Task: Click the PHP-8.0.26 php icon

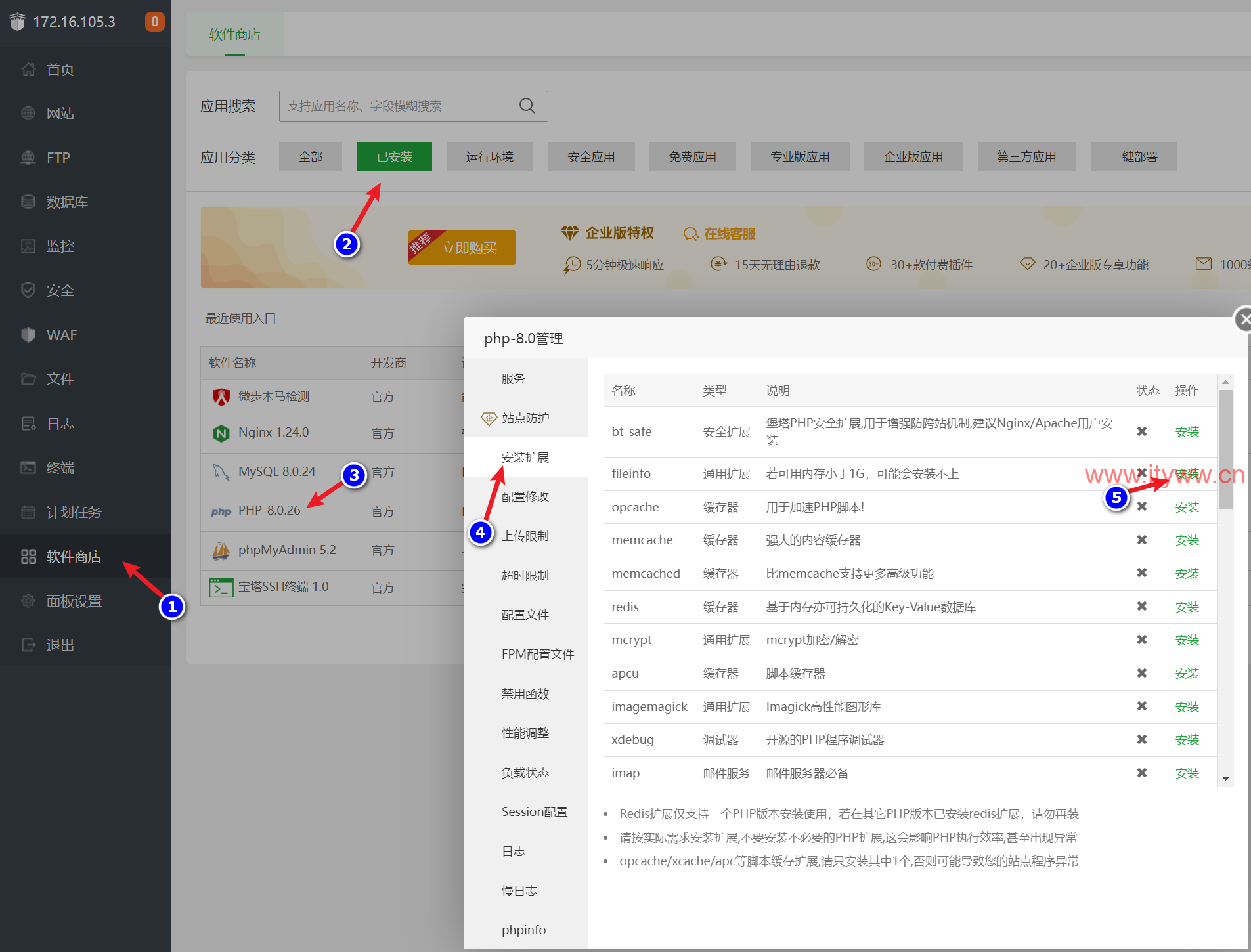Action: click(221, 511)
